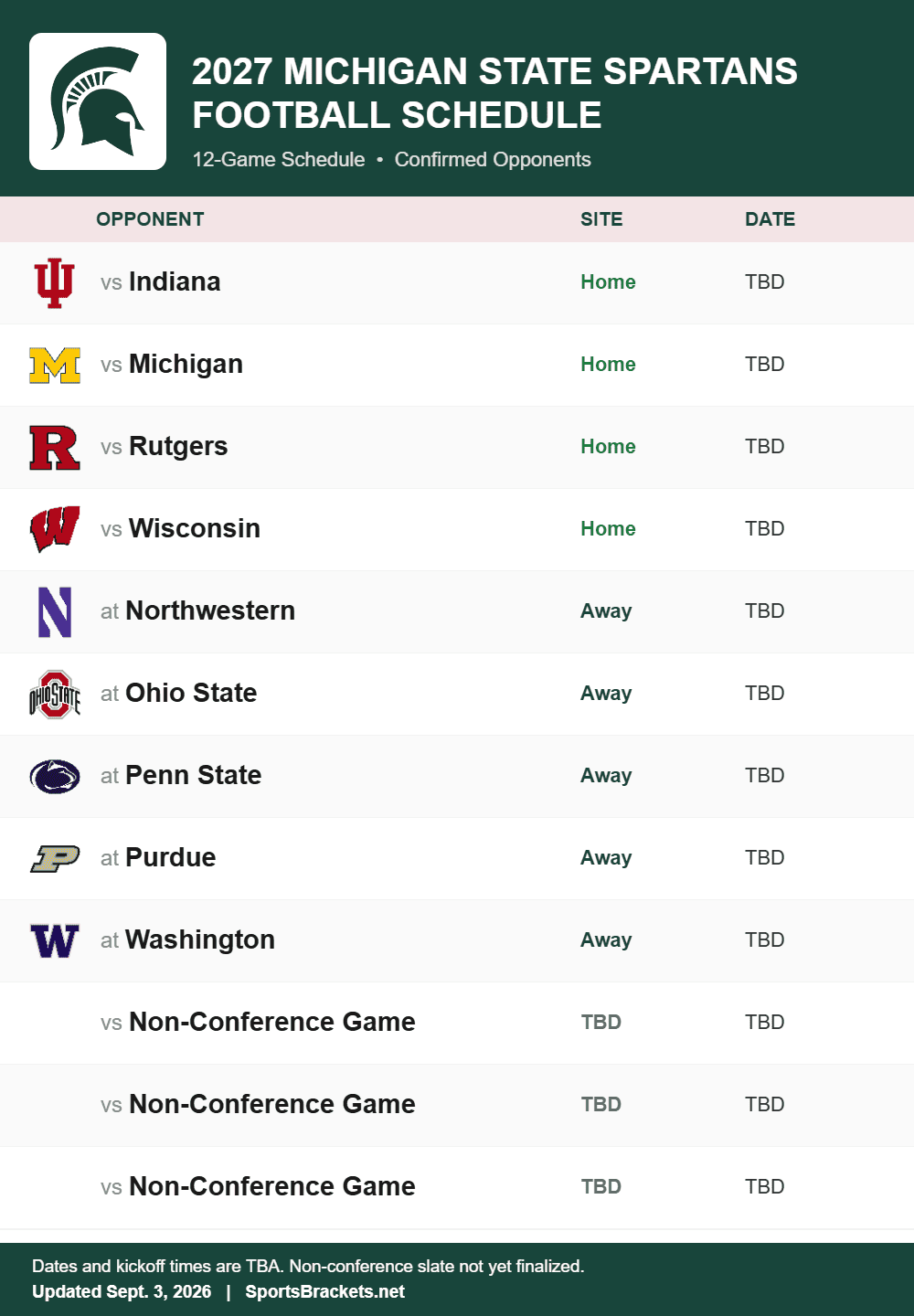Open the Ohio State opponent name
The height and width of the screenshot is (1316, 914).
point(191,693)
